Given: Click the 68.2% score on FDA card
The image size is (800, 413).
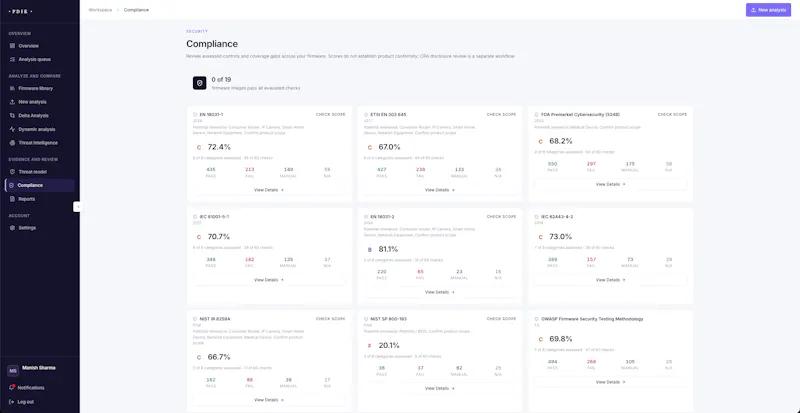Looking at the screenshot, I should pos(561,141).
